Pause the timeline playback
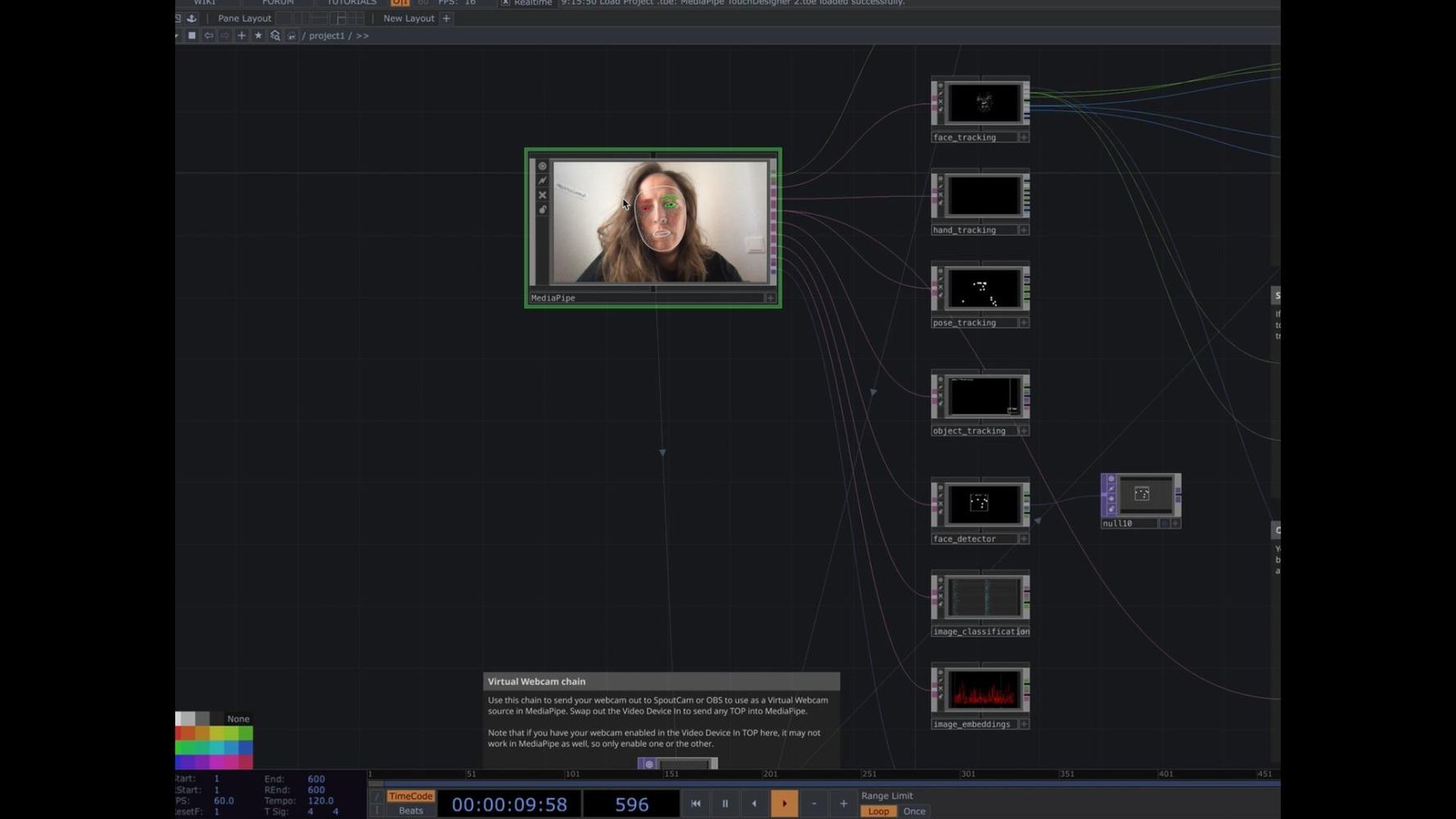 (725, 803)
